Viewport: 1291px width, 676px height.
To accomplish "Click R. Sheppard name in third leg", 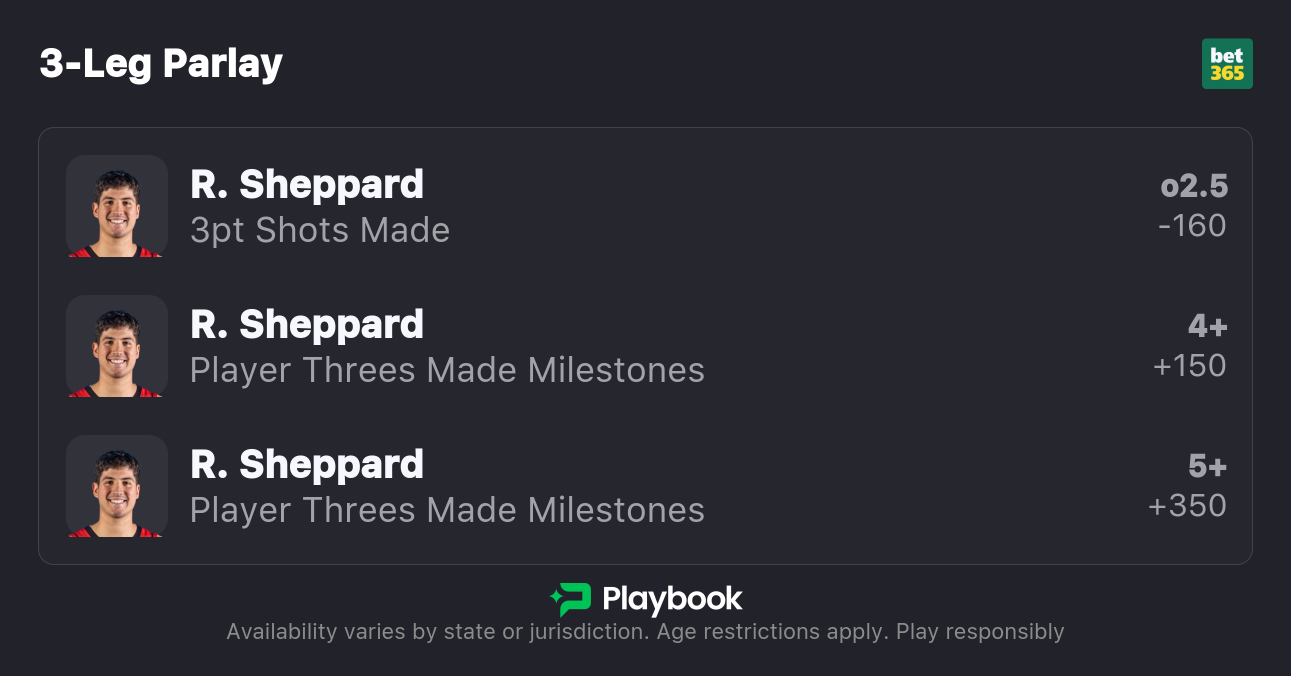I will coord(307,465).
